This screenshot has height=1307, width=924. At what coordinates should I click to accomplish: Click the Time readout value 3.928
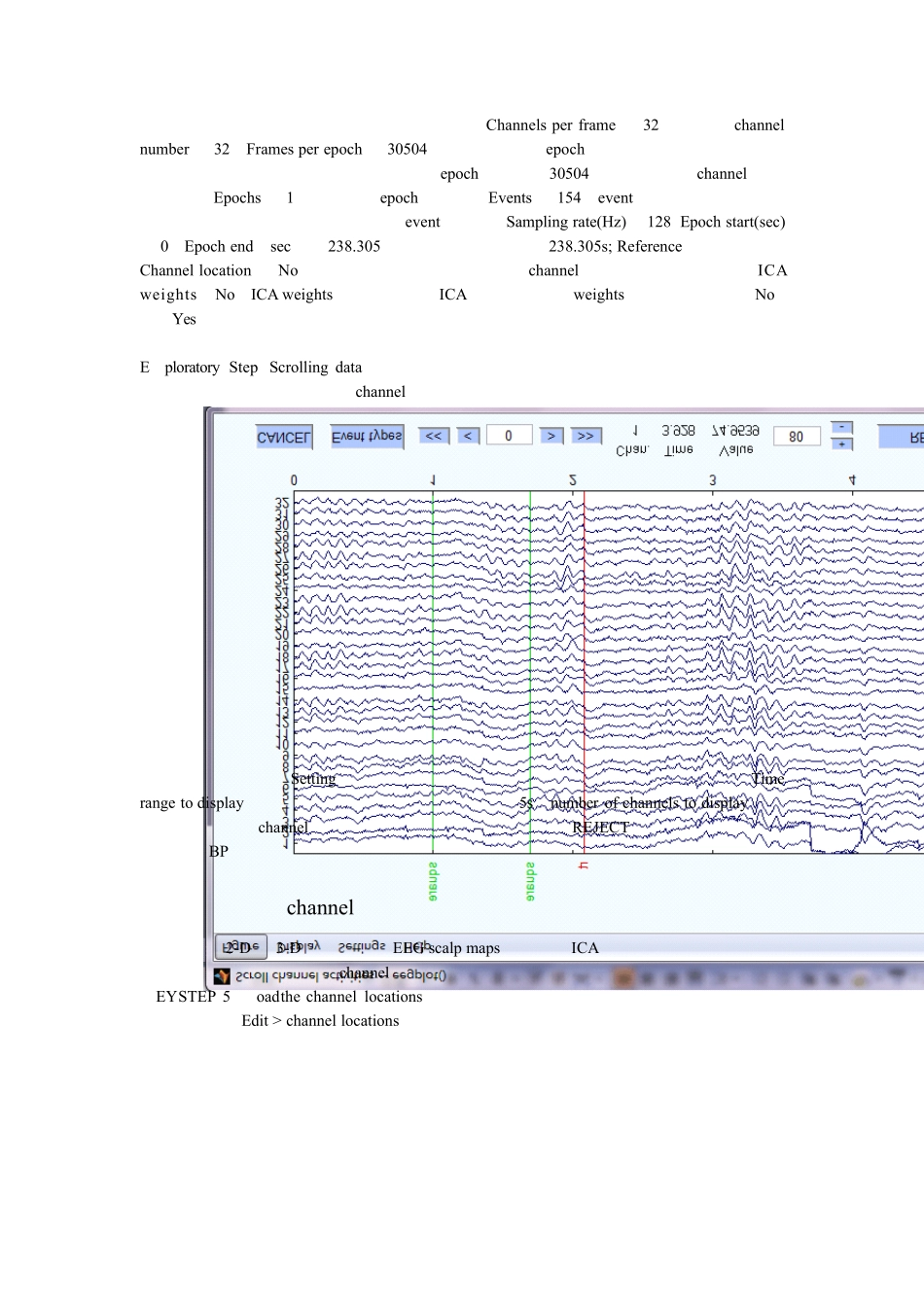[679, 430]
